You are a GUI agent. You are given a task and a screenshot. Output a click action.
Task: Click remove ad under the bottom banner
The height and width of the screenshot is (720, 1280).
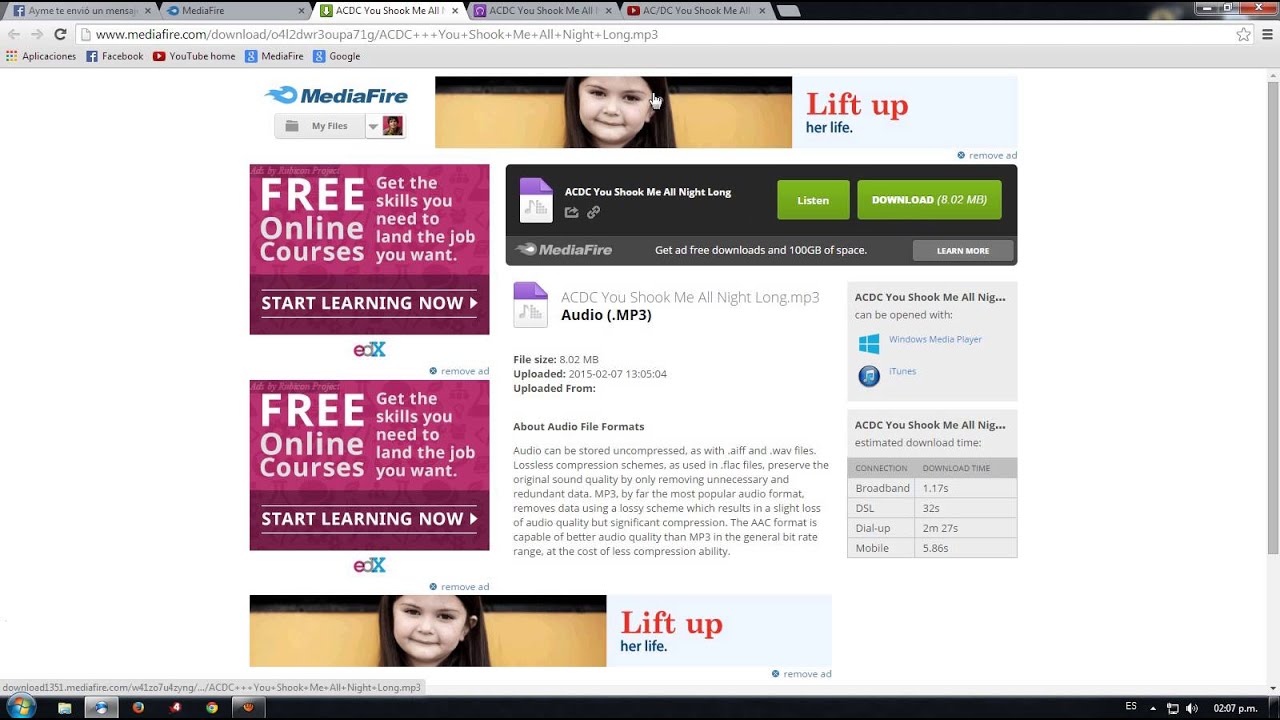coord(802,674)
